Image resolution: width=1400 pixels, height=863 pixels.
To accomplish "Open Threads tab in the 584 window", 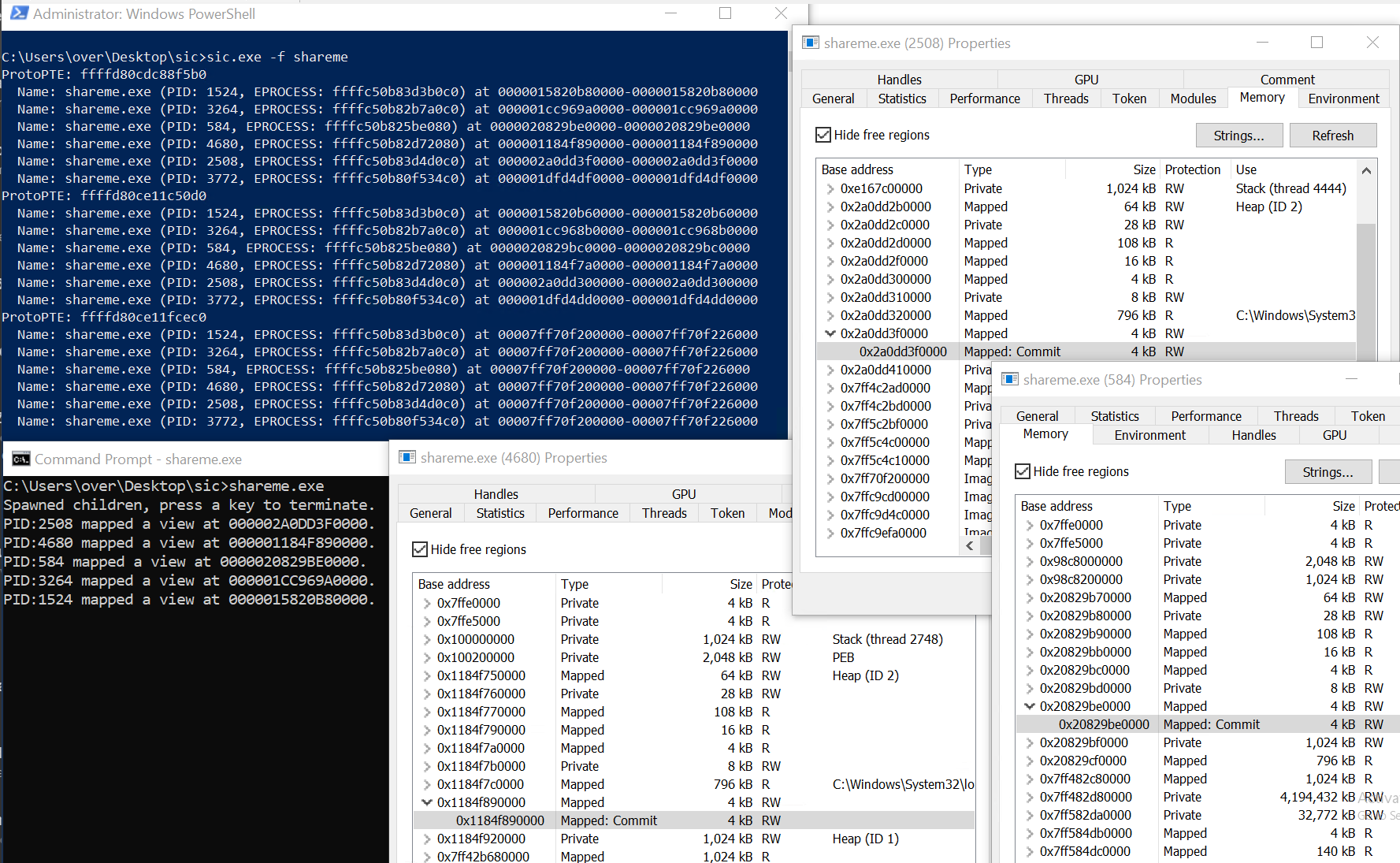I will pyautogui.click(x=1296, y=416).
